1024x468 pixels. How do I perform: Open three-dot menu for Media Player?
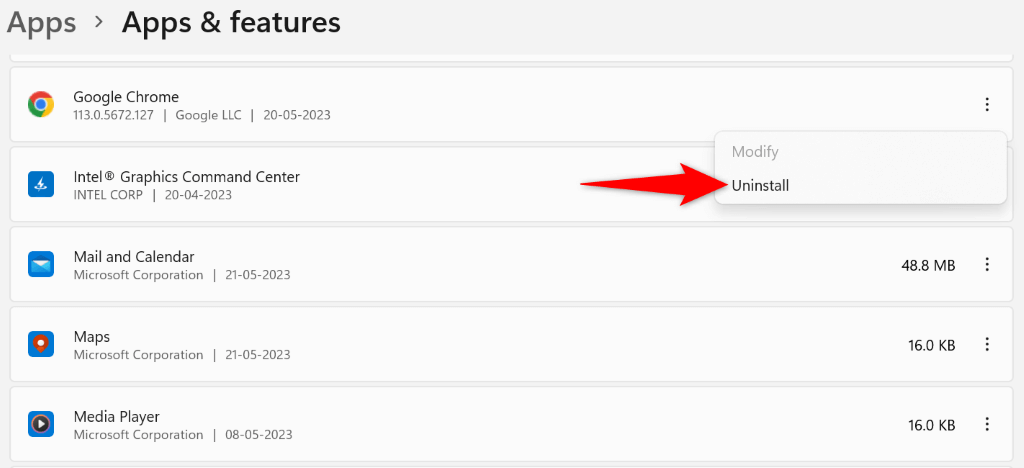987,424
